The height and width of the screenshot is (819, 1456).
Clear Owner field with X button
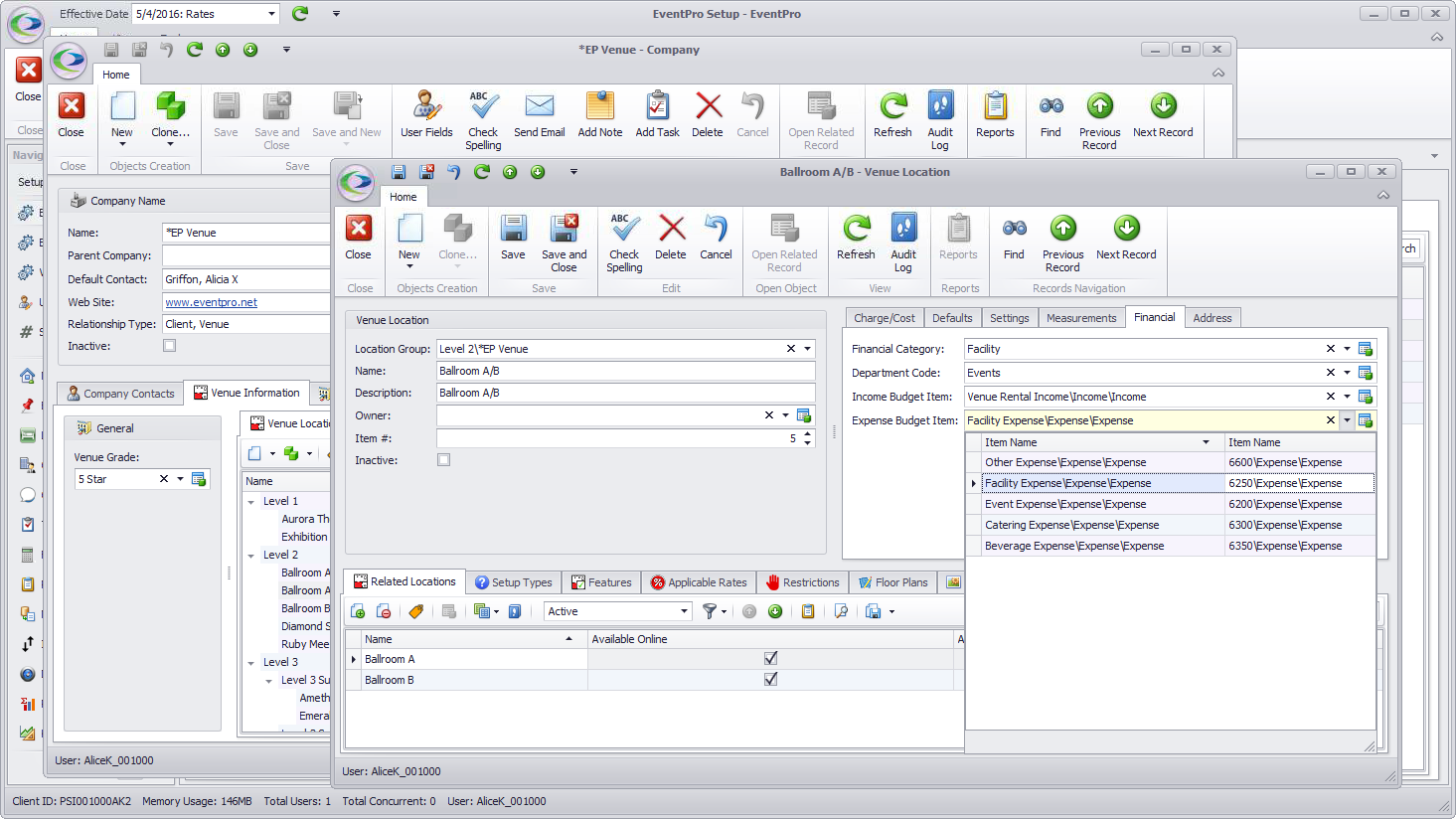pyautogui.click(x=768, y=415)
